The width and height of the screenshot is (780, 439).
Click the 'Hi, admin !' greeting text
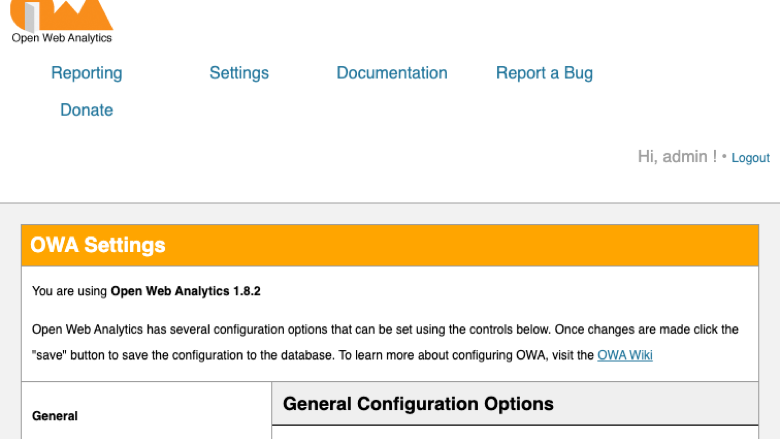[x=677, y=157]
